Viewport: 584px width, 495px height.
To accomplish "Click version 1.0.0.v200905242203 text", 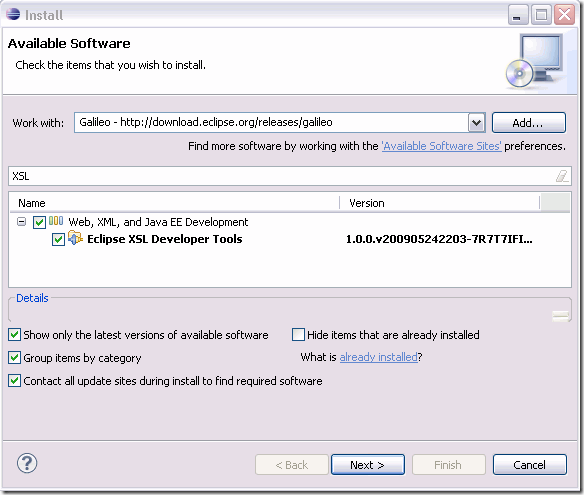I will (439, 239).
